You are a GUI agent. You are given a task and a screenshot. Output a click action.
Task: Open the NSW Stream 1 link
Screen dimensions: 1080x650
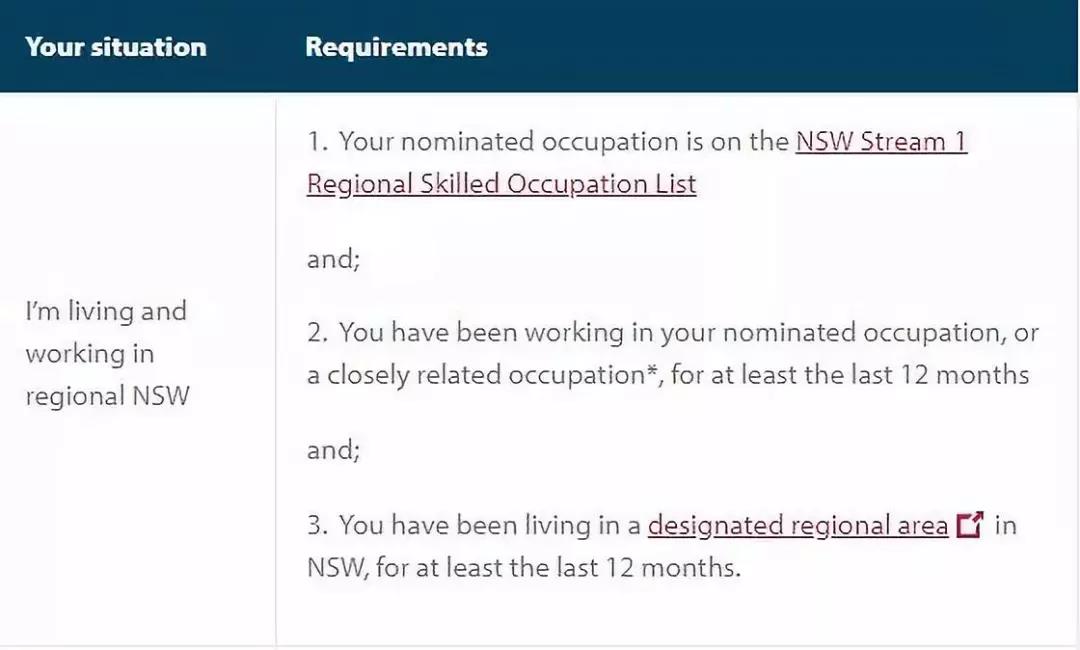(881, 142)
